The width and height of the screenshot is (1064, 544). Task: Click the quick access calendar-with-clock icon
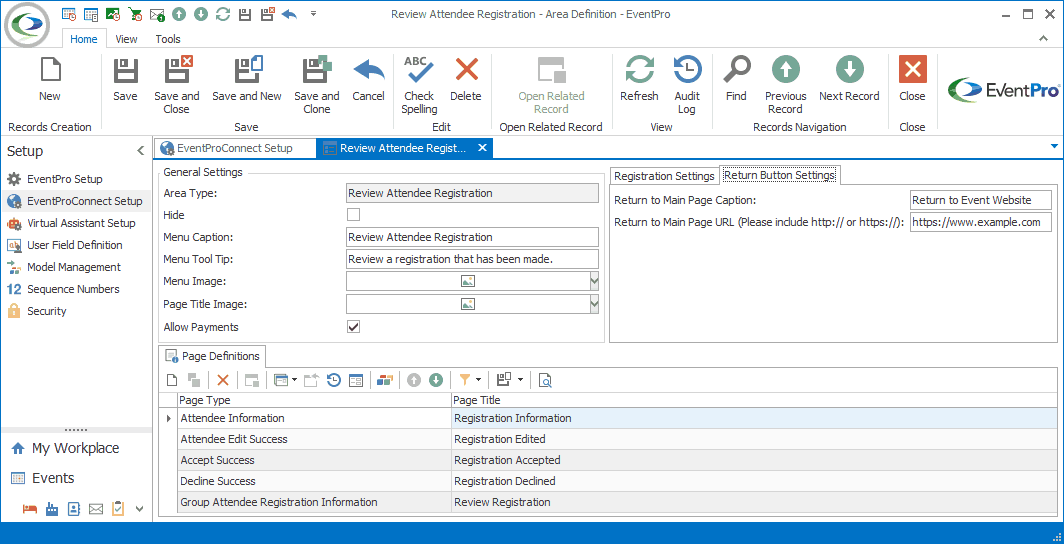click(x=69, y=14)
